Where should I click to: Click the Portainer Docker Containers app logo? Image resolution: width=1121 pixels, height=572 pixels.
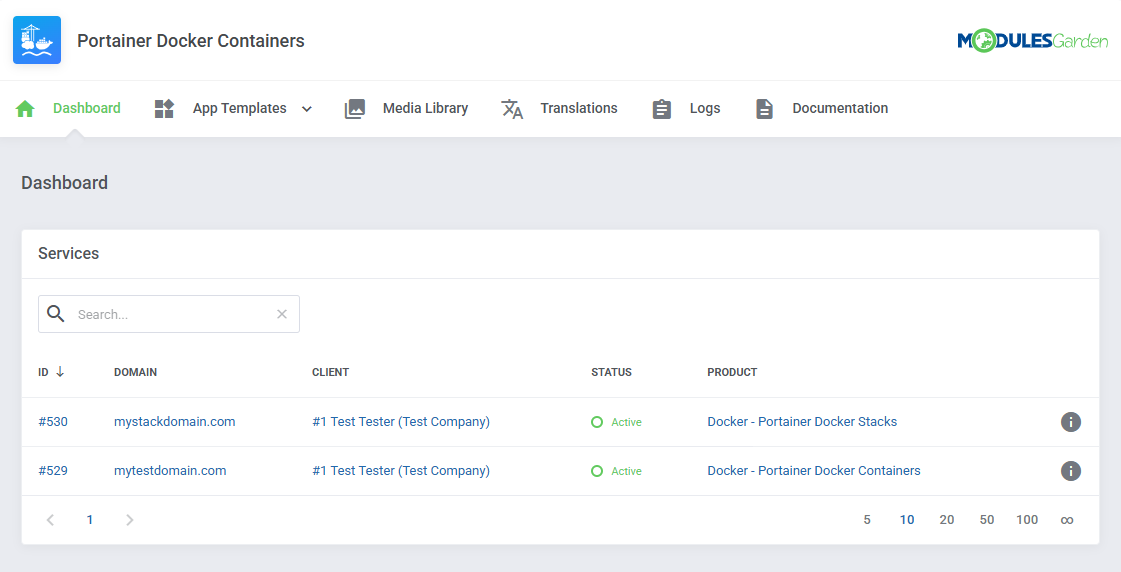click(37, 40)
